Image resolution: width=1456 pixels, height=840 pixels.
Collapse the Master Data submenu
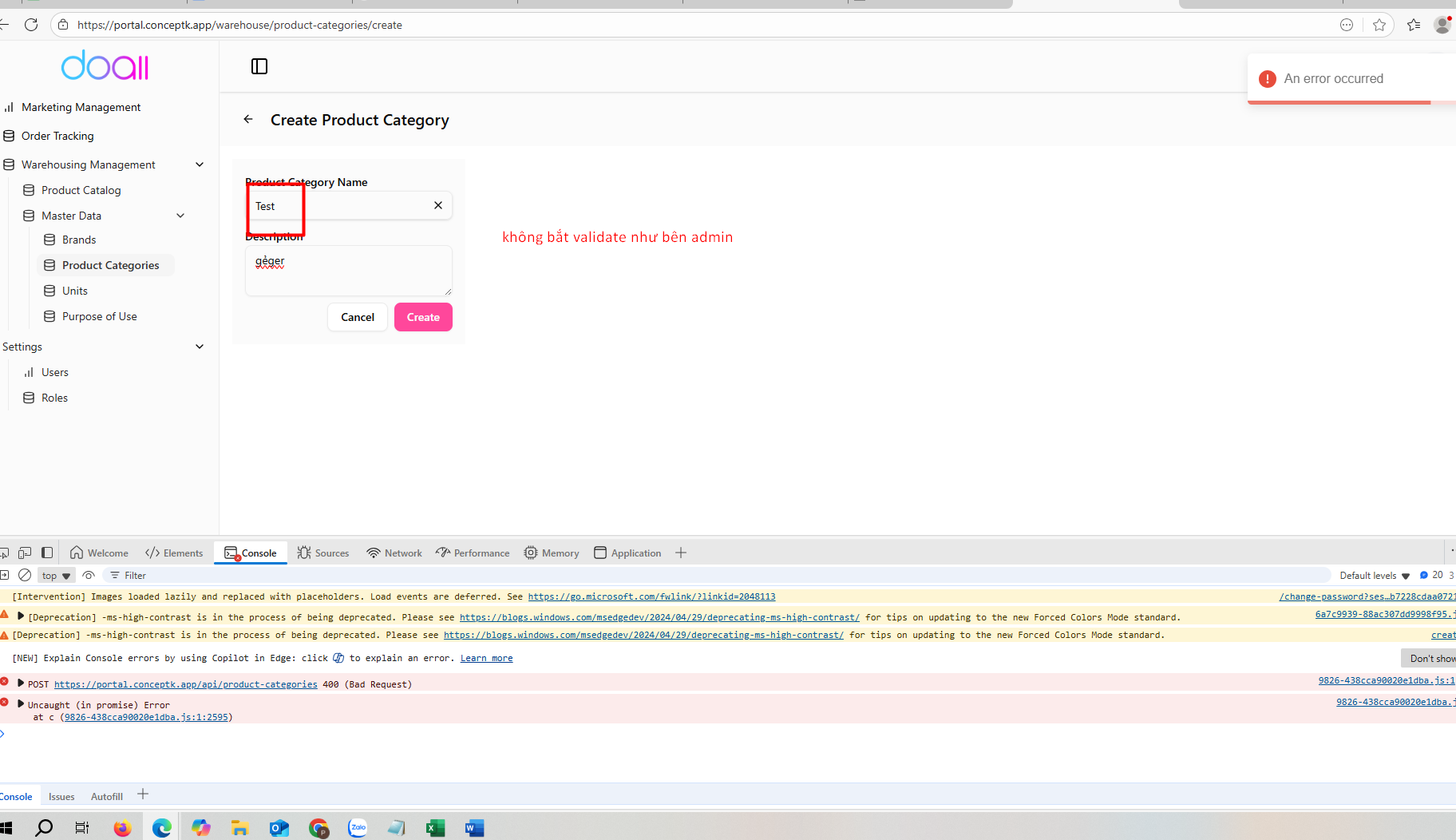[180, 216]
